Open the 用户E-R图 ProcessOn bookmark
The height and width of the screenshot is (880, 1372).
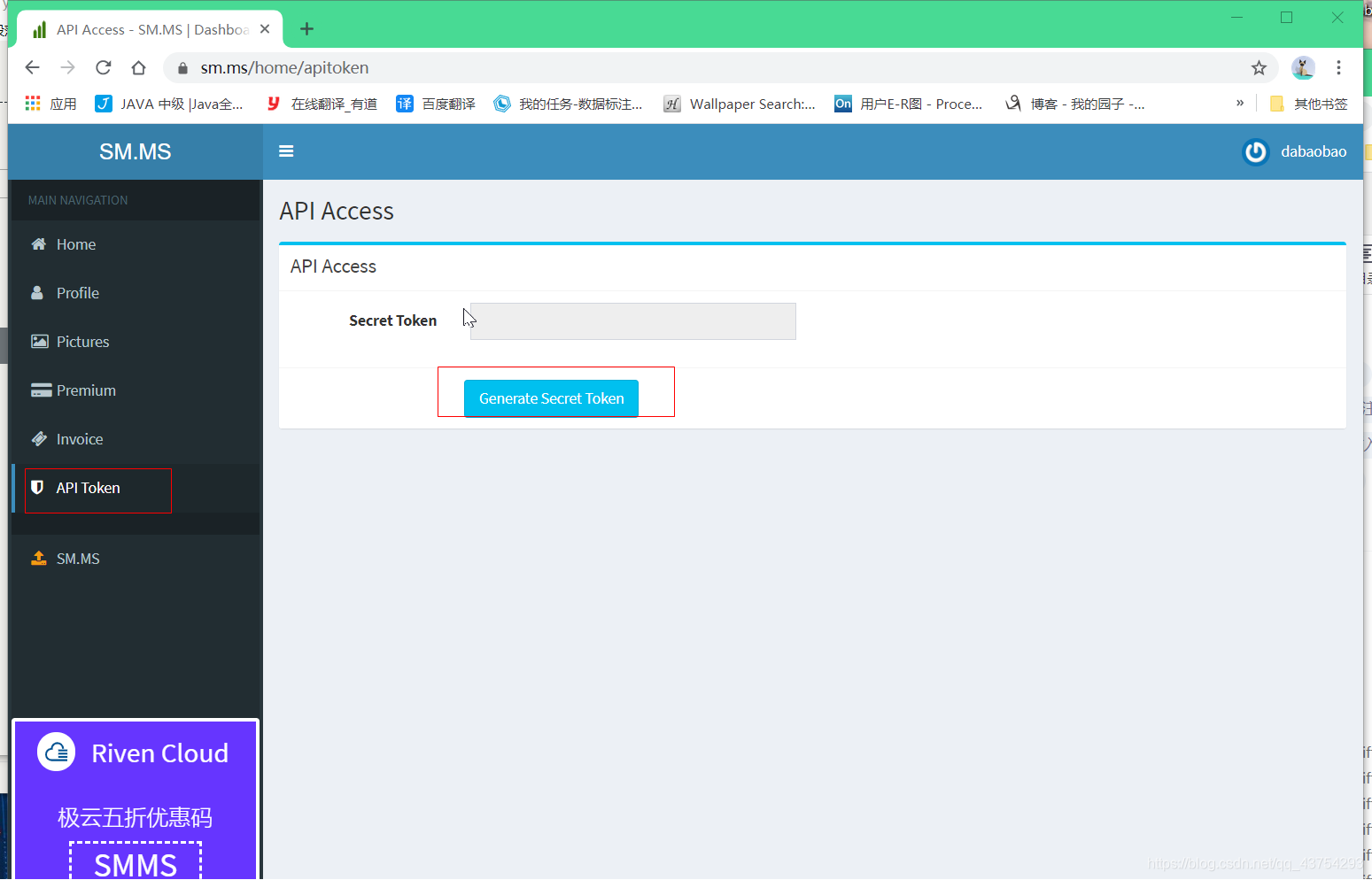(x=909, y=104)
